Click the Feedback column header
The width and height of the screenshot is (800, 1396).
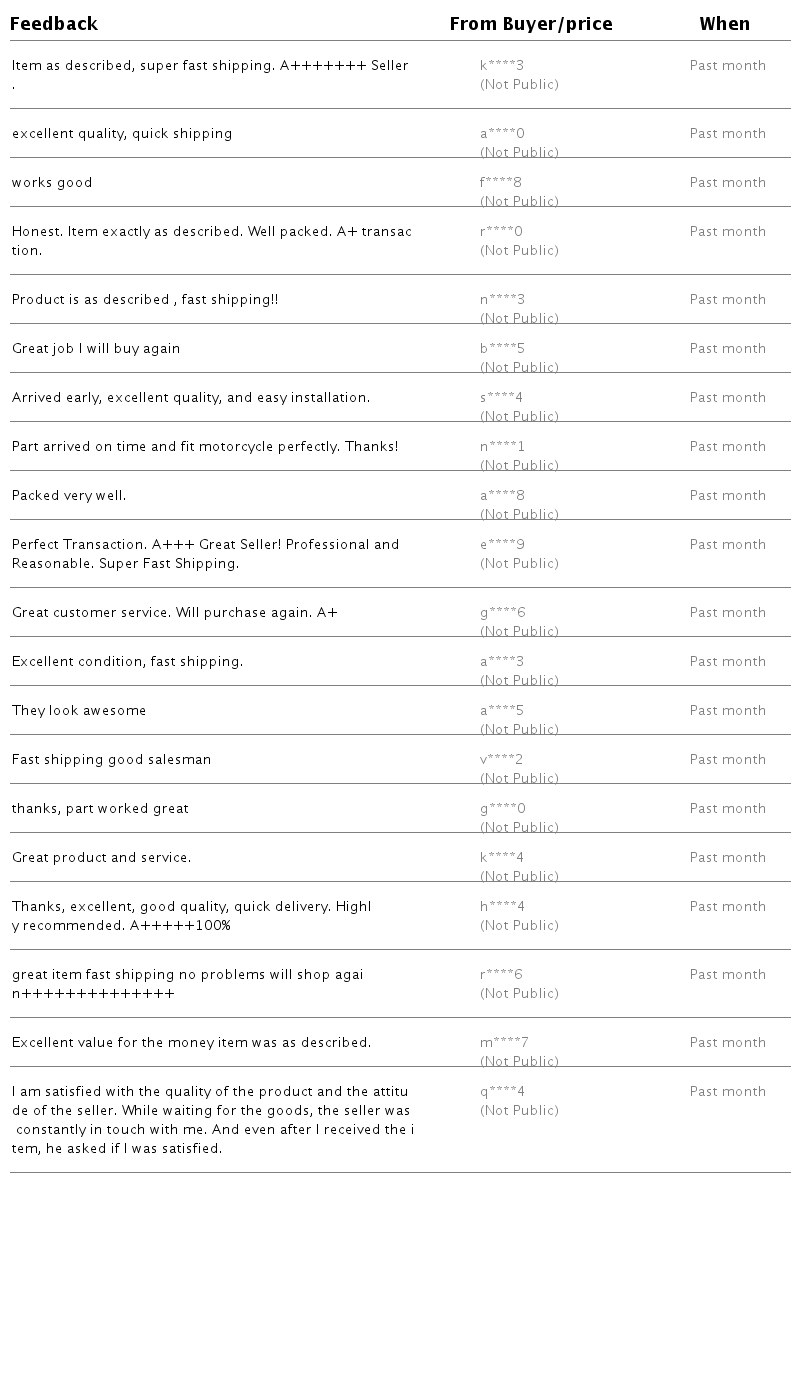[x=54, y=24]
